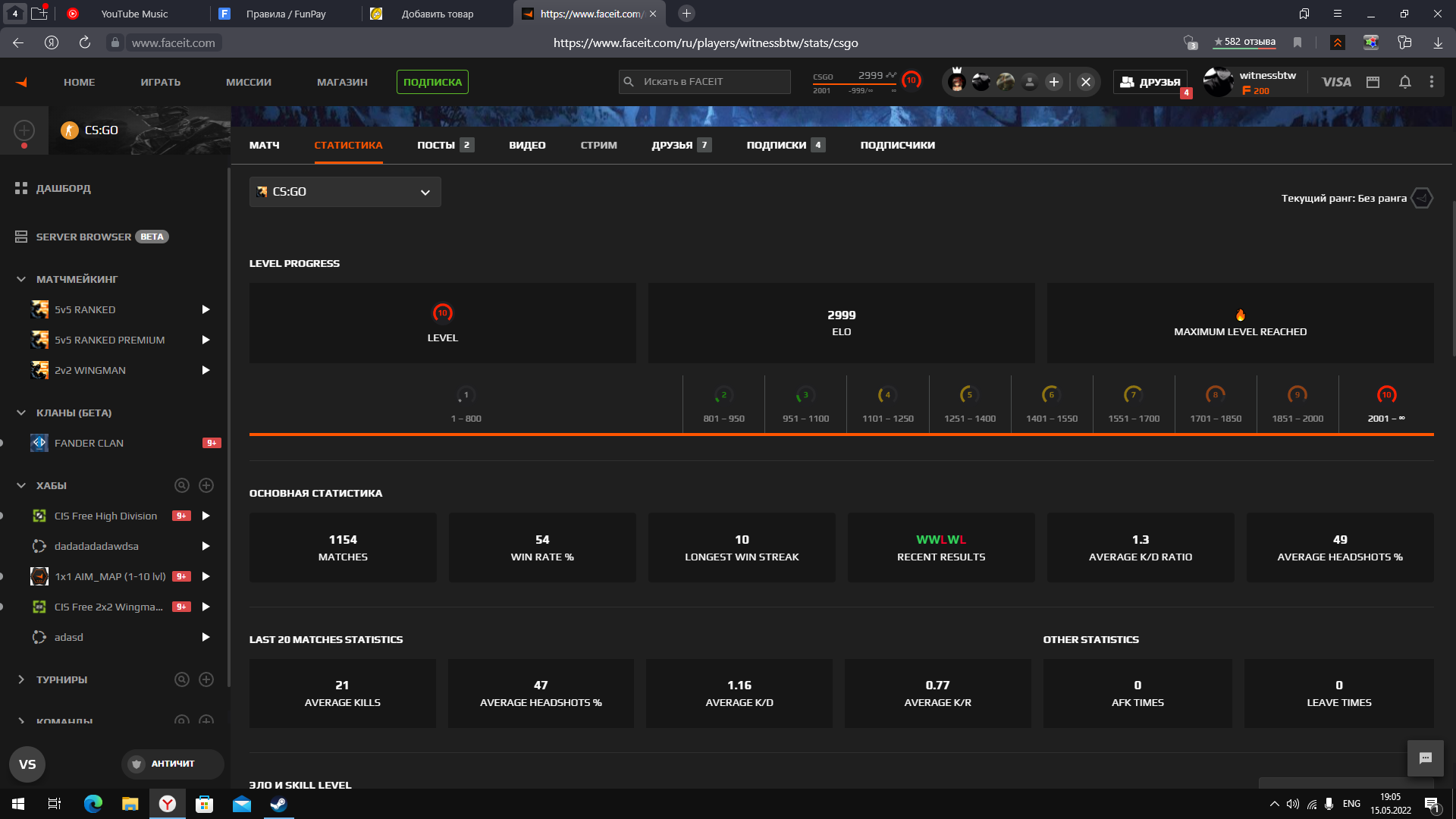The height and width of the screenshot is (819, 1456).
Task: Open МИССИИ in top navigation
Action: point(248,82)
